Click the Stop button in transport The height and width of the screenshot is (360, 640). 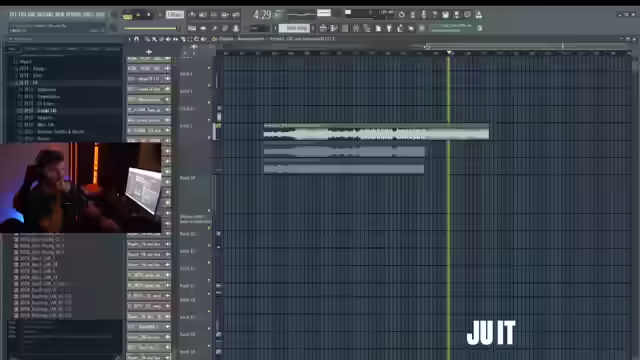point(149,15)
